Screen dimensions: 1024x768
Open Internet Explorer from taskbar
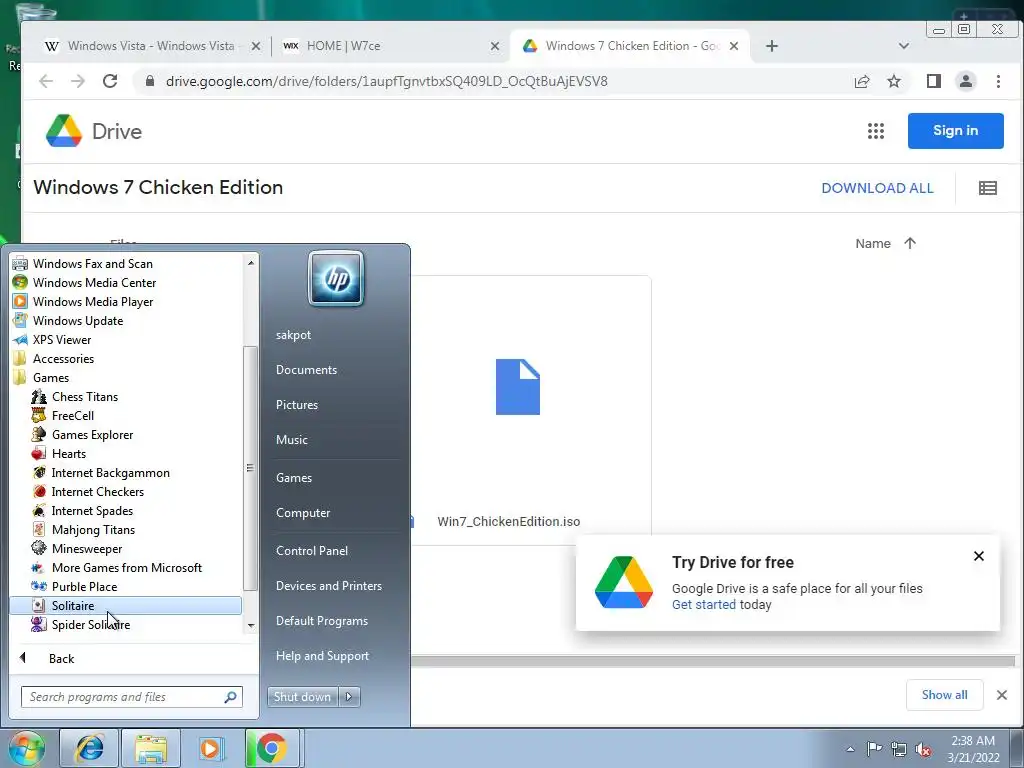(89, 748)
